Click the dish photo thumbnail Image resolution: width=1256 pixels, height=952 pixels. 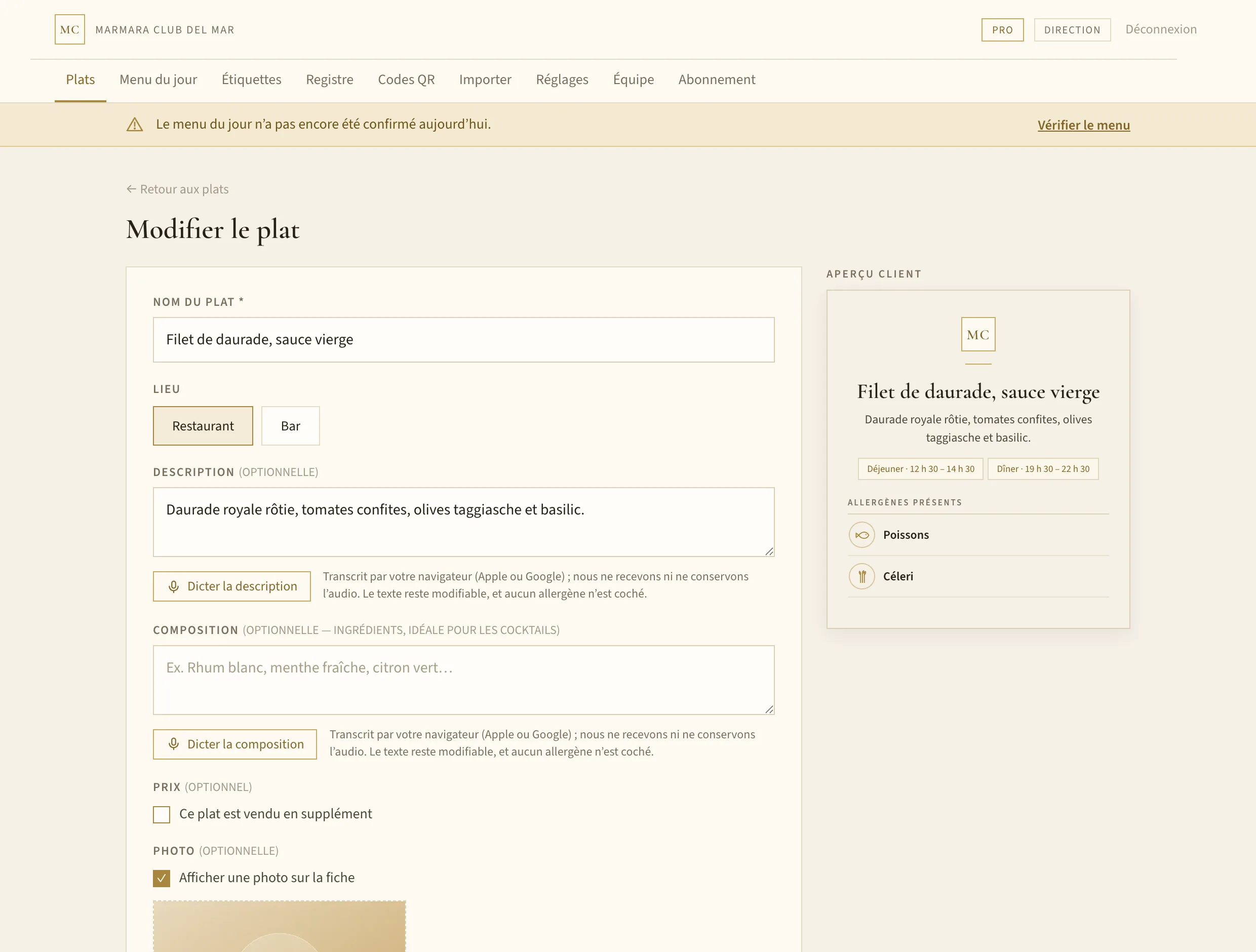point(280,927)
